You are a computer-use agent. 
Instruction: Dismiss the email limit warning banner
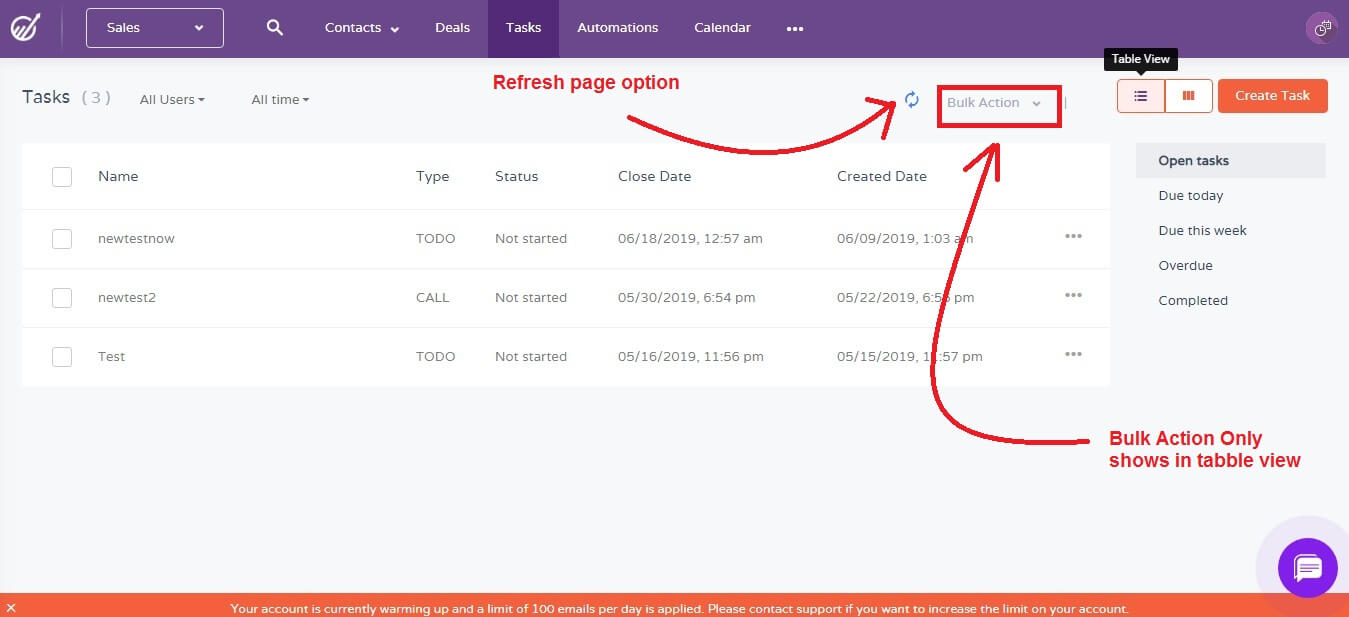[11, 608]
